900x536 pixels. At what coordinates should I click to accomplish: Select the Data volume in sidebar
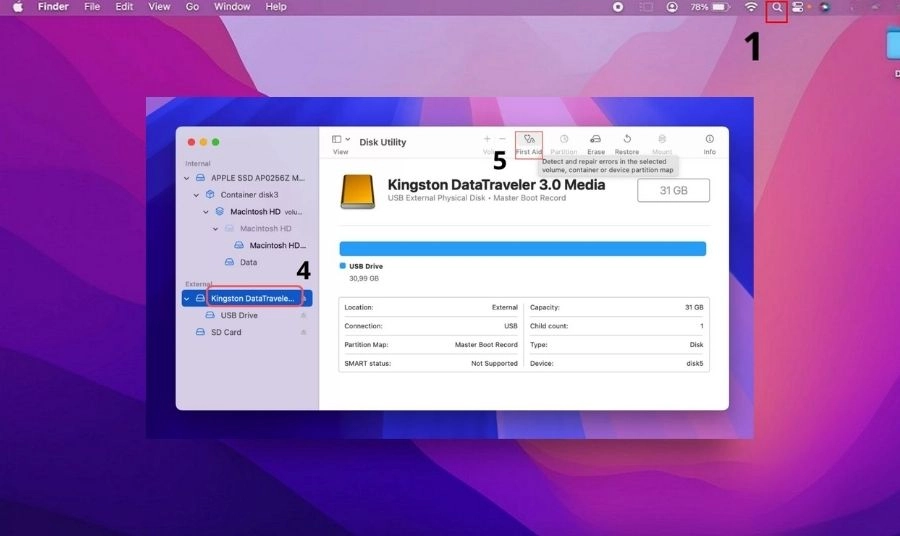247,262
